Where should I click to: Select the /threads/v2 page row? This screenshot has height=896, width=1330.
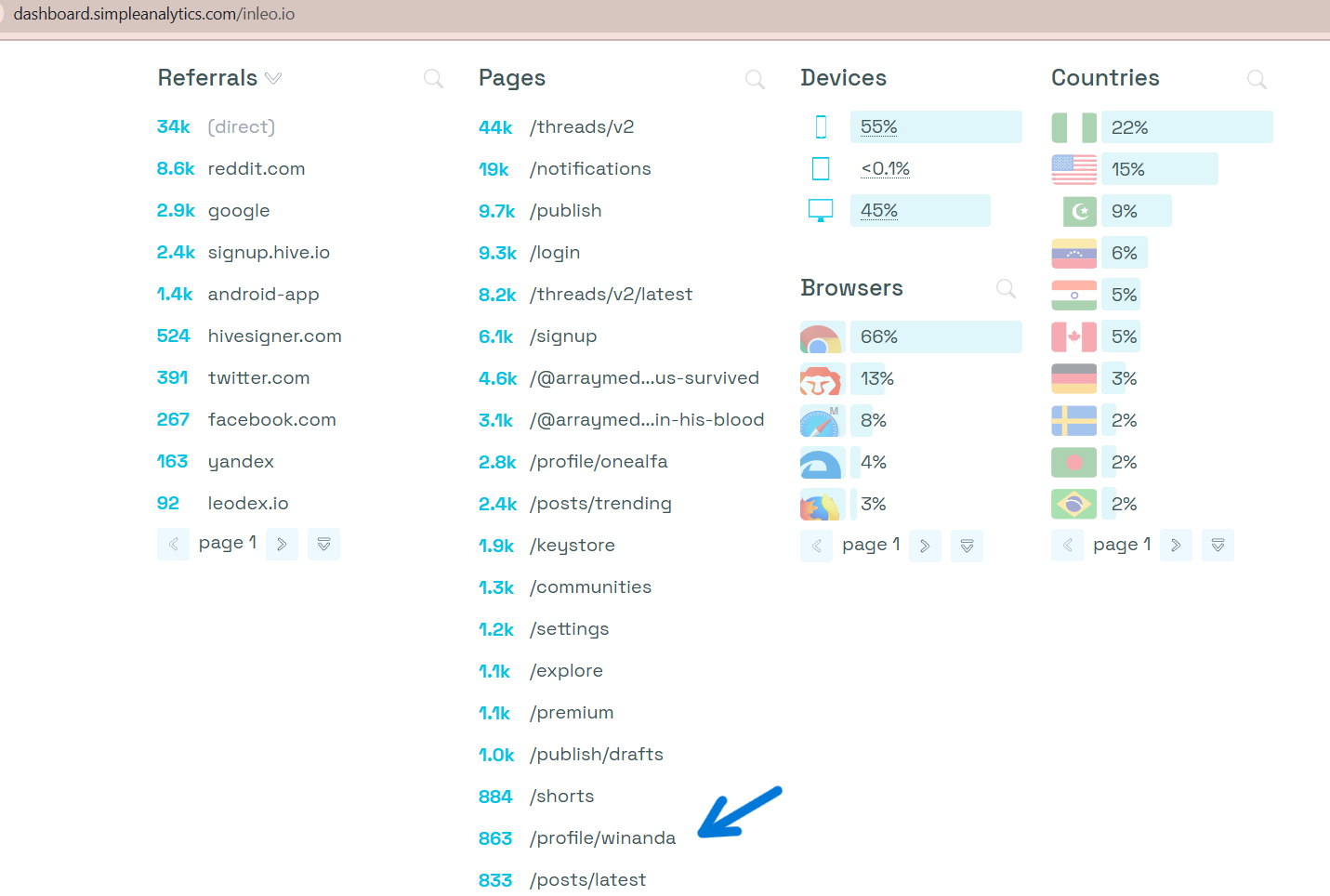tap(581, 127)
